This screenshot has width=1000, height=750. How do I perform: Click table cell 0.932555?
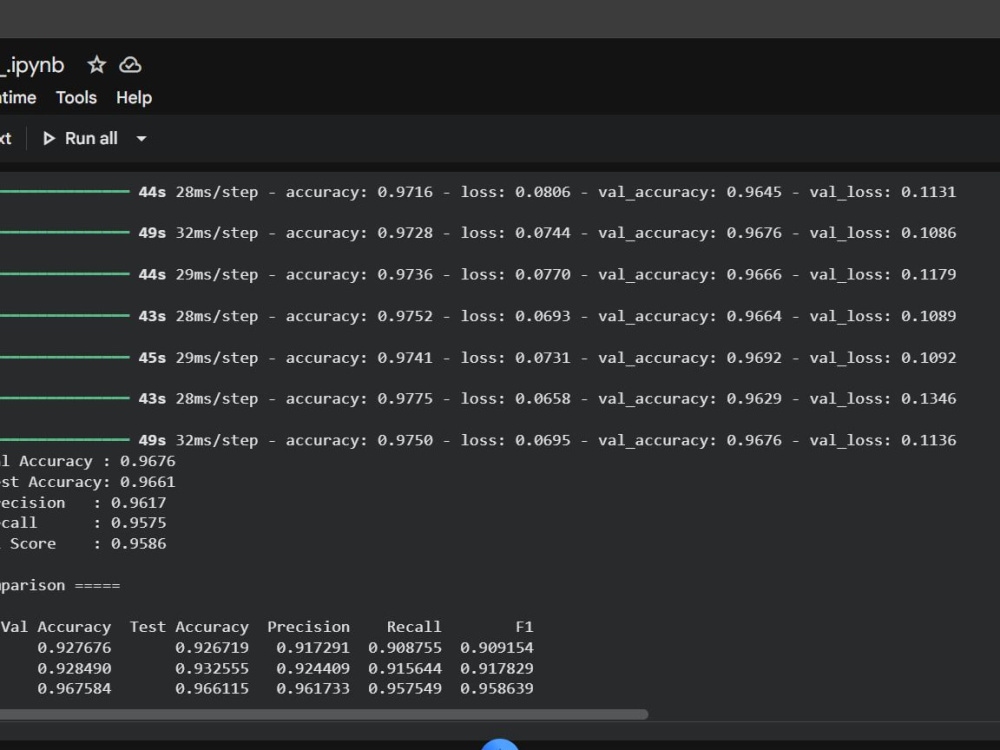[x=212, y=668]
